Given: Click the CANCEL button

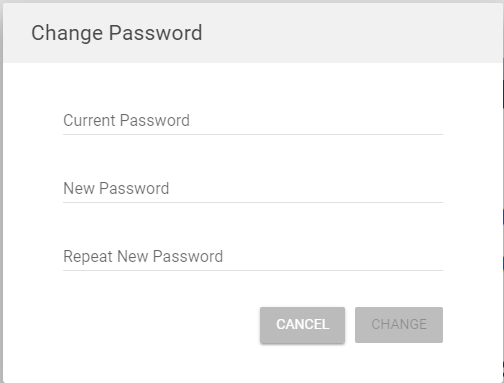Looking at the screenshot, I should tap(302, 325).
